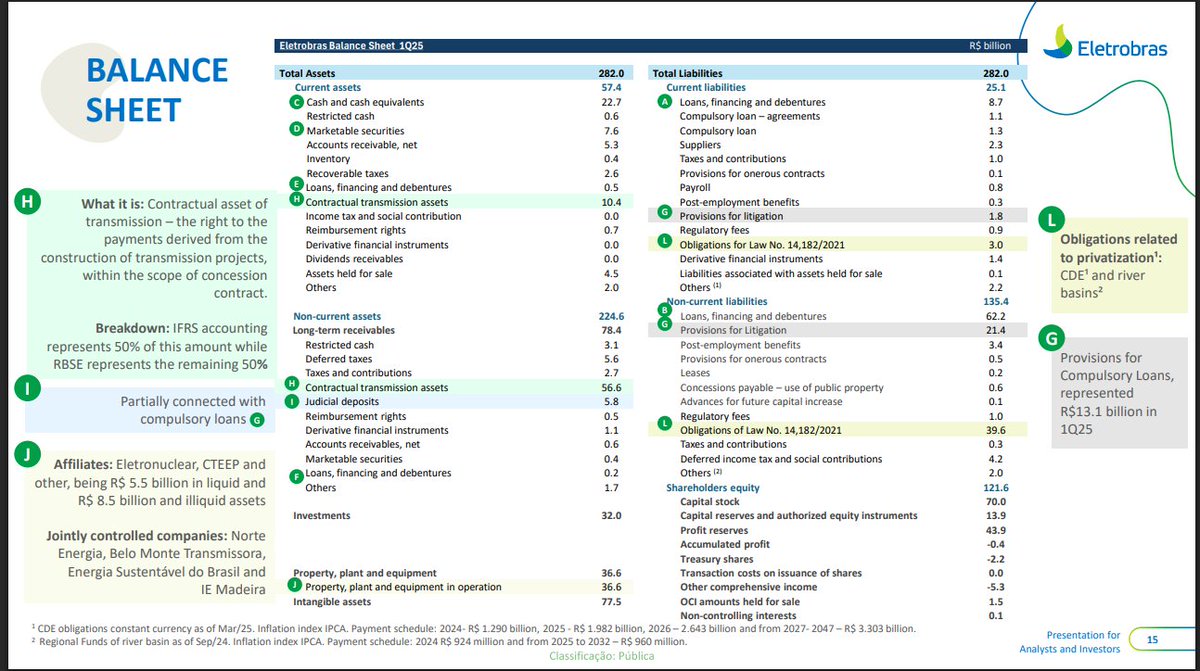Screen dimensions: 1200x671
Task: Click the B badge beside non-current liabilities Loans, financing and debentures
Action: (x=667, y=310)
